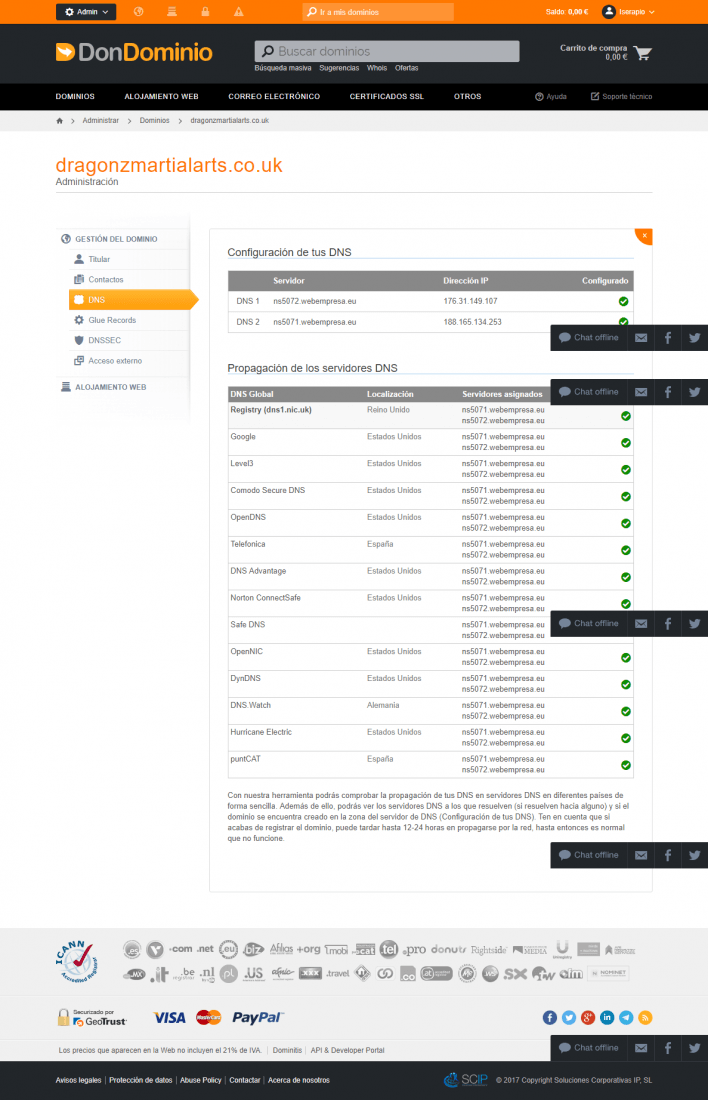Open the OTROS menu

click(x=467, y=97)
